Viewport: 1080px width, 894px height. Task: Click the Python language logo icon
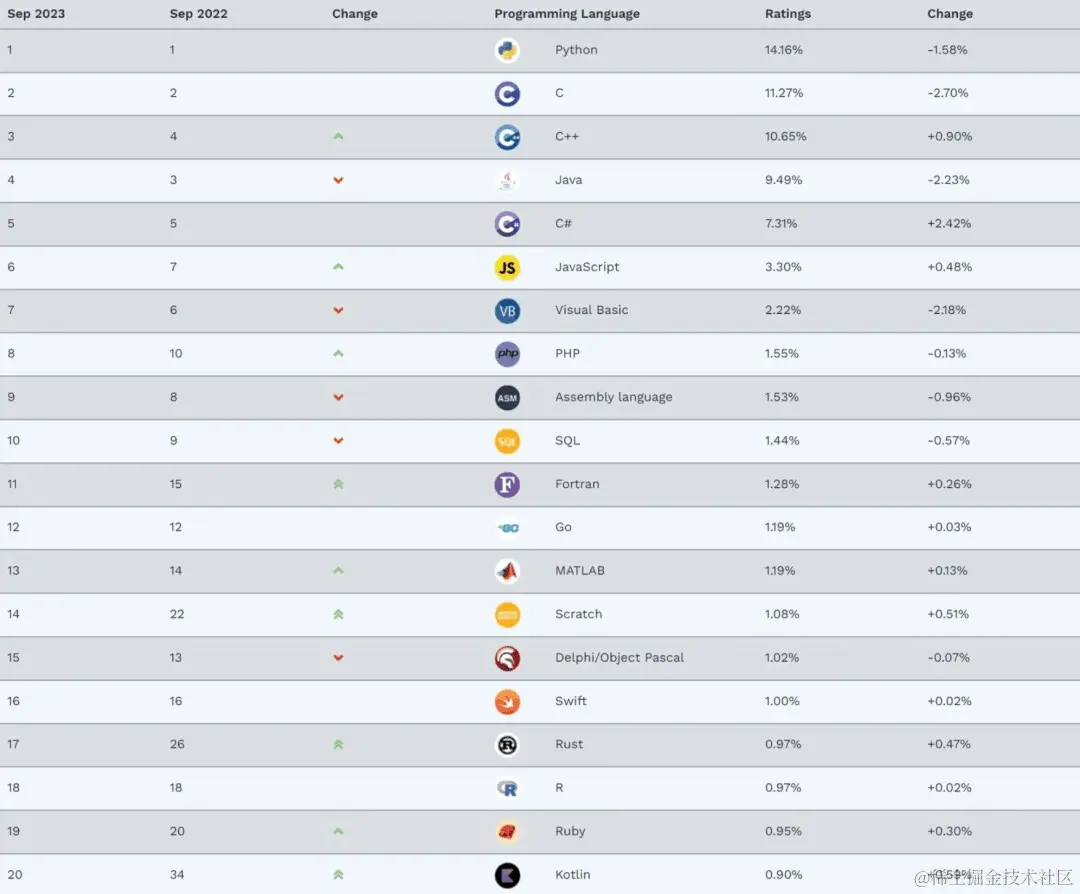click(507, 50)
